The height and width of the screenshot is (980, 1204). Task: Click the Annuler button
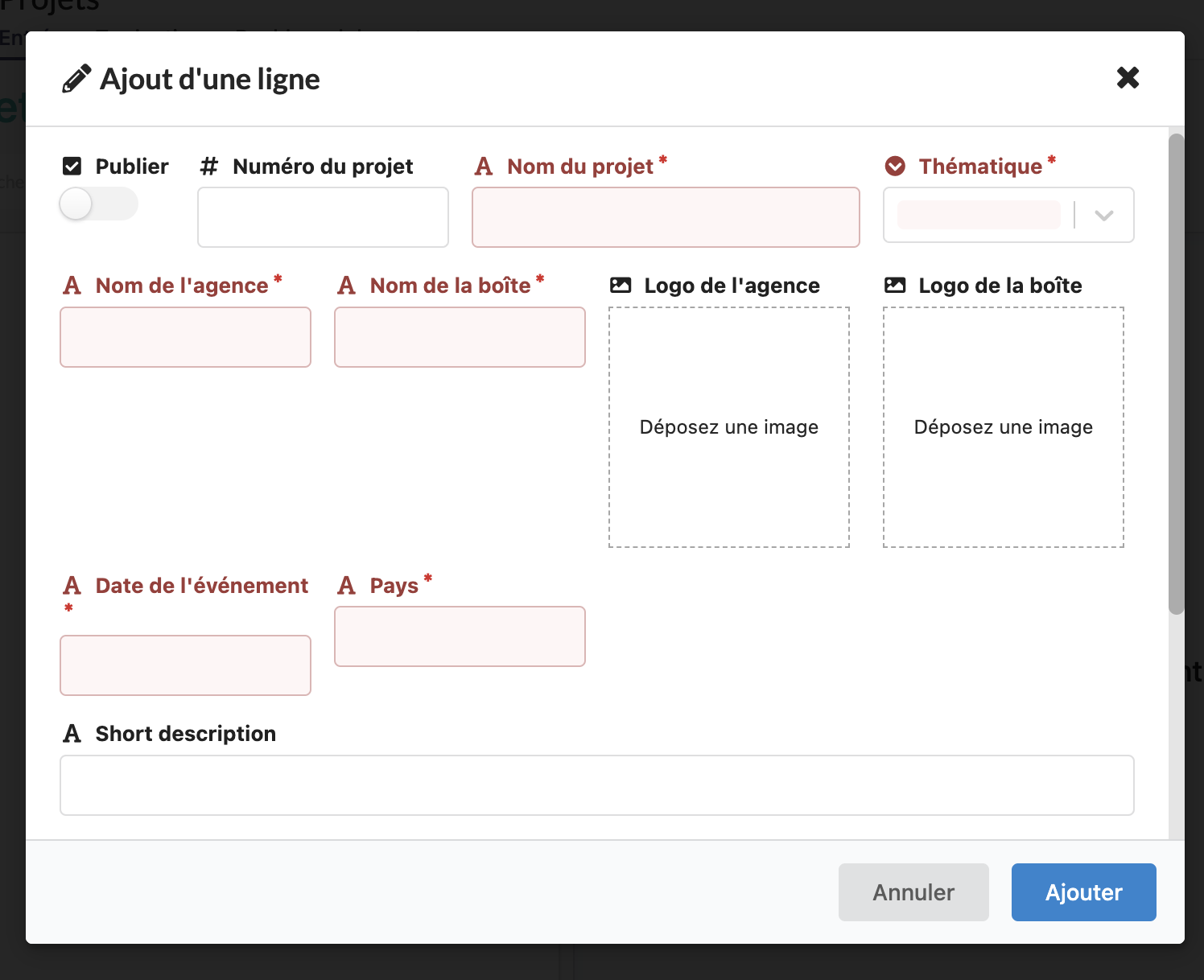[x=913, y=892]
